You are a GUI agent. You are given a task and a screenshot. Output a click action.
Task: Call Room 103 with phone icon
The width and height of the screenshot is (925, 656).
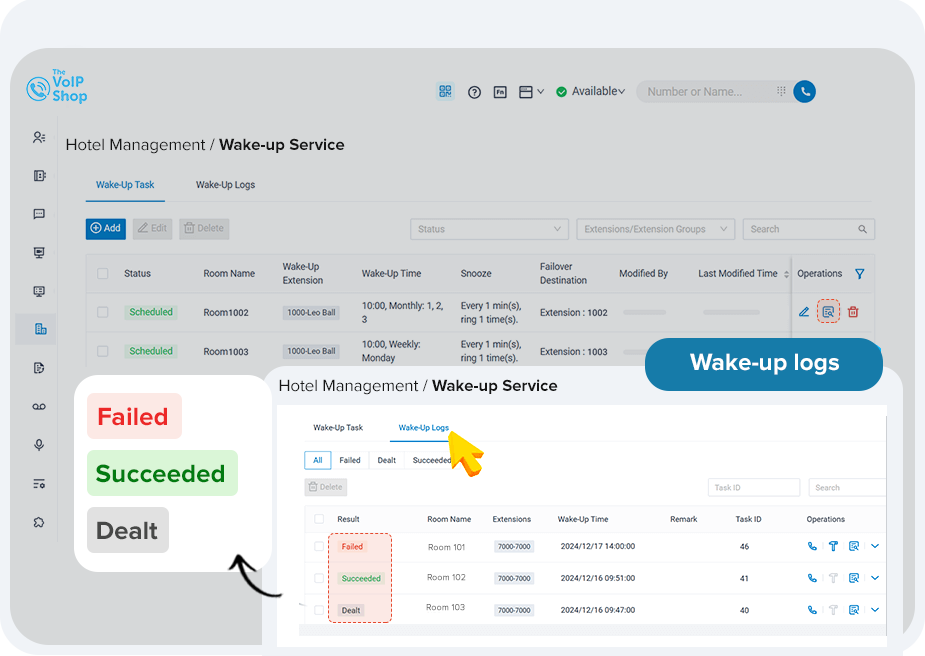[812, 610]
